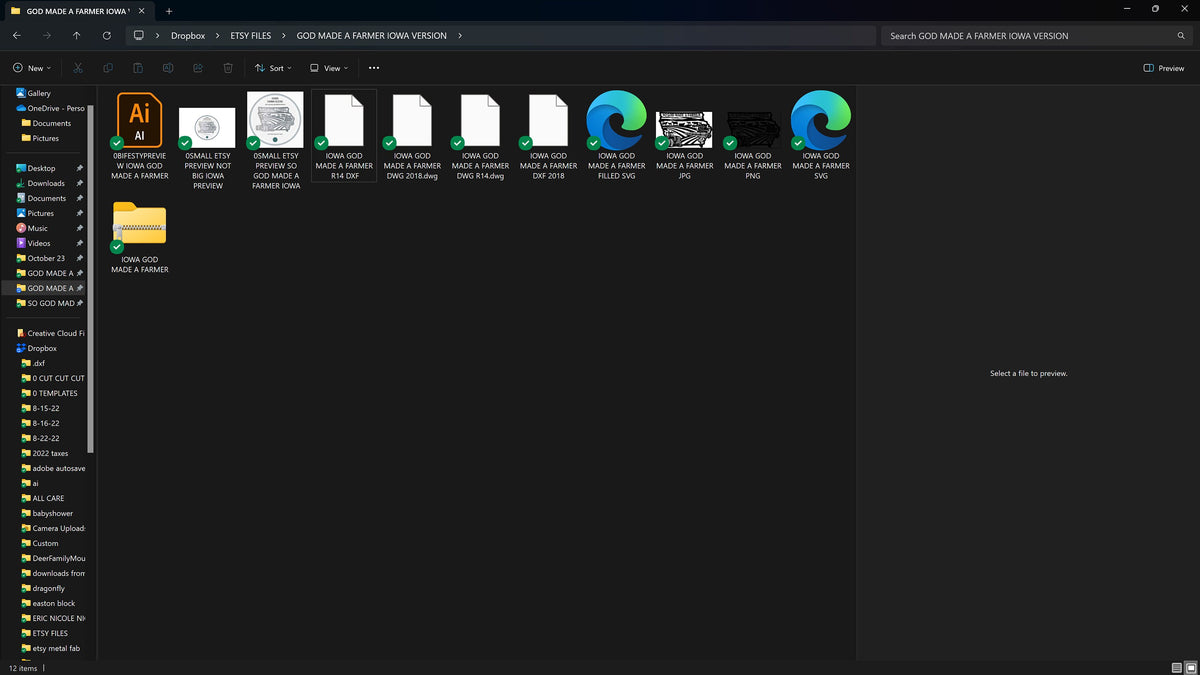Image resolution: width=1200 pixels, height=675 pixels.
Task: Select IOWA GOD MADE A FARMER DWG R14.dwg
Action: click(x=480, y=136)
